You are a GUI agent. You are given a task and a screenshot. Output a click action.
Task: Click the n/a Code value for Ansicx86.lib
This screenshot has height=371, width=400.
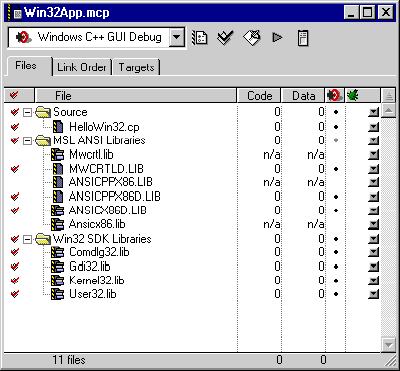coord(272,224)
